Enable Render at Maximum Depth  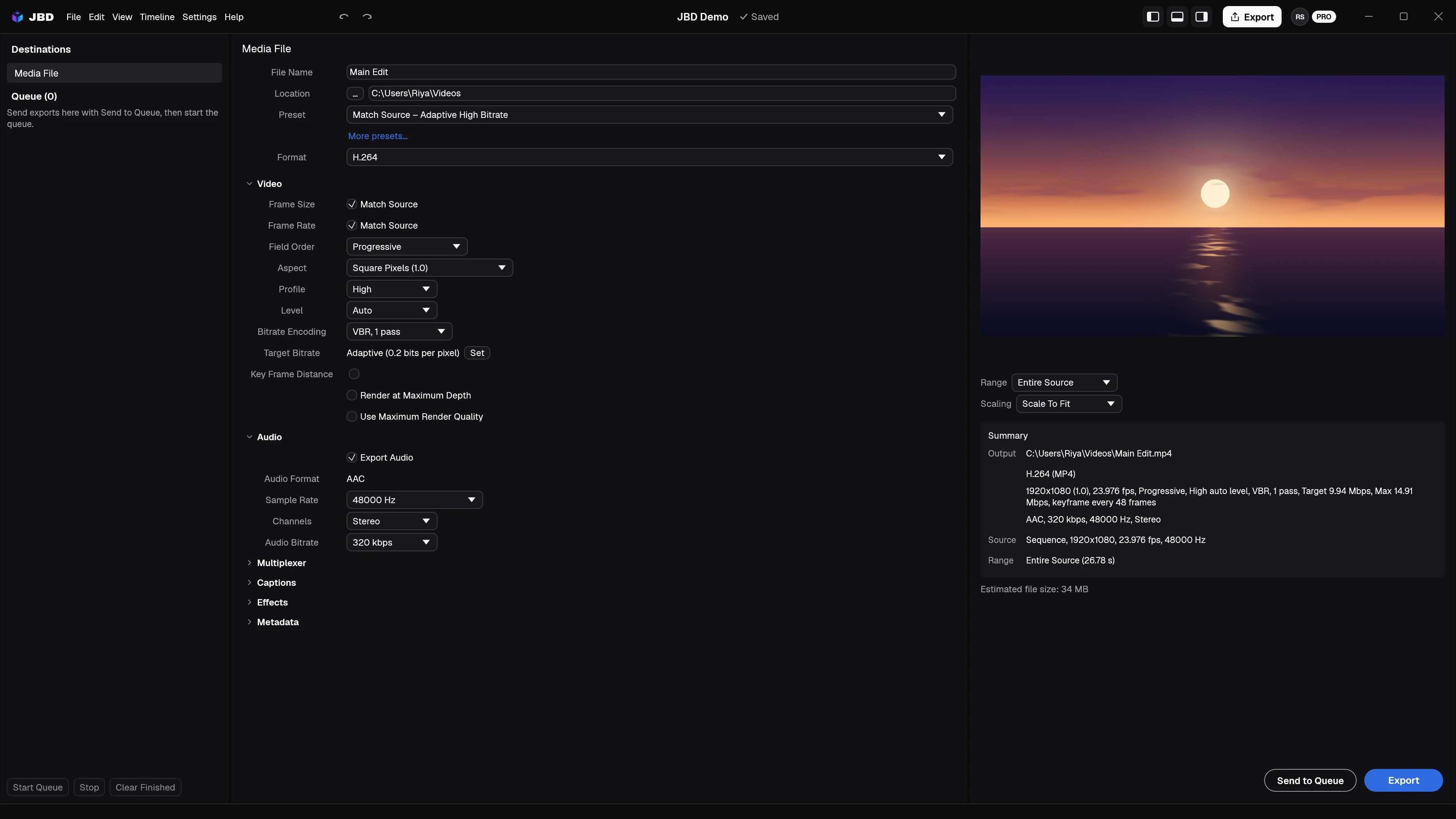[x=351, y=395]
